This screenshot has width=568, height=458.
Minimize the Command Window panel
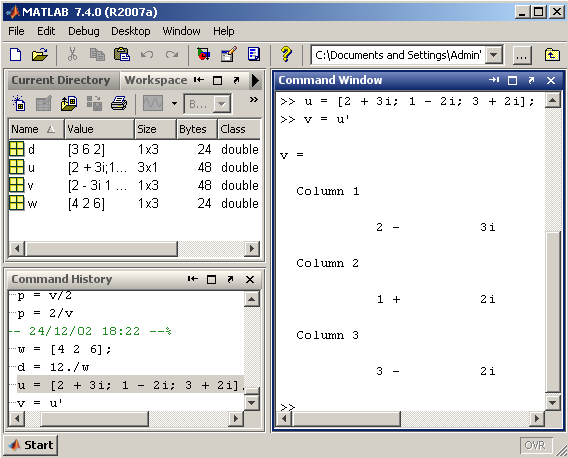[x=494, y=80]
